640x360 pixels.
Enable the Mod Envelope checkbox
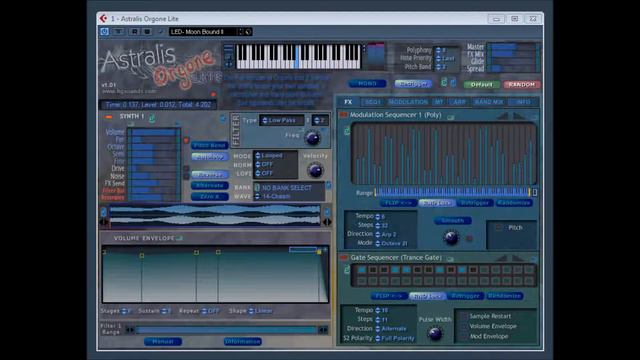pos(464,336)
